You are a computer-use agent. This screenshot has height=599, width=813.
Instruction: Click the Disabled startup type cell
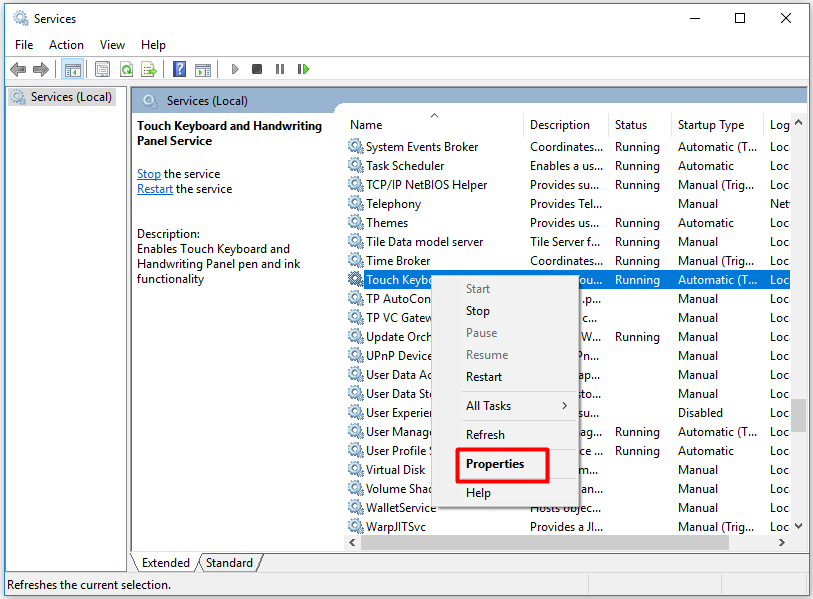click(x=700, y=413)
